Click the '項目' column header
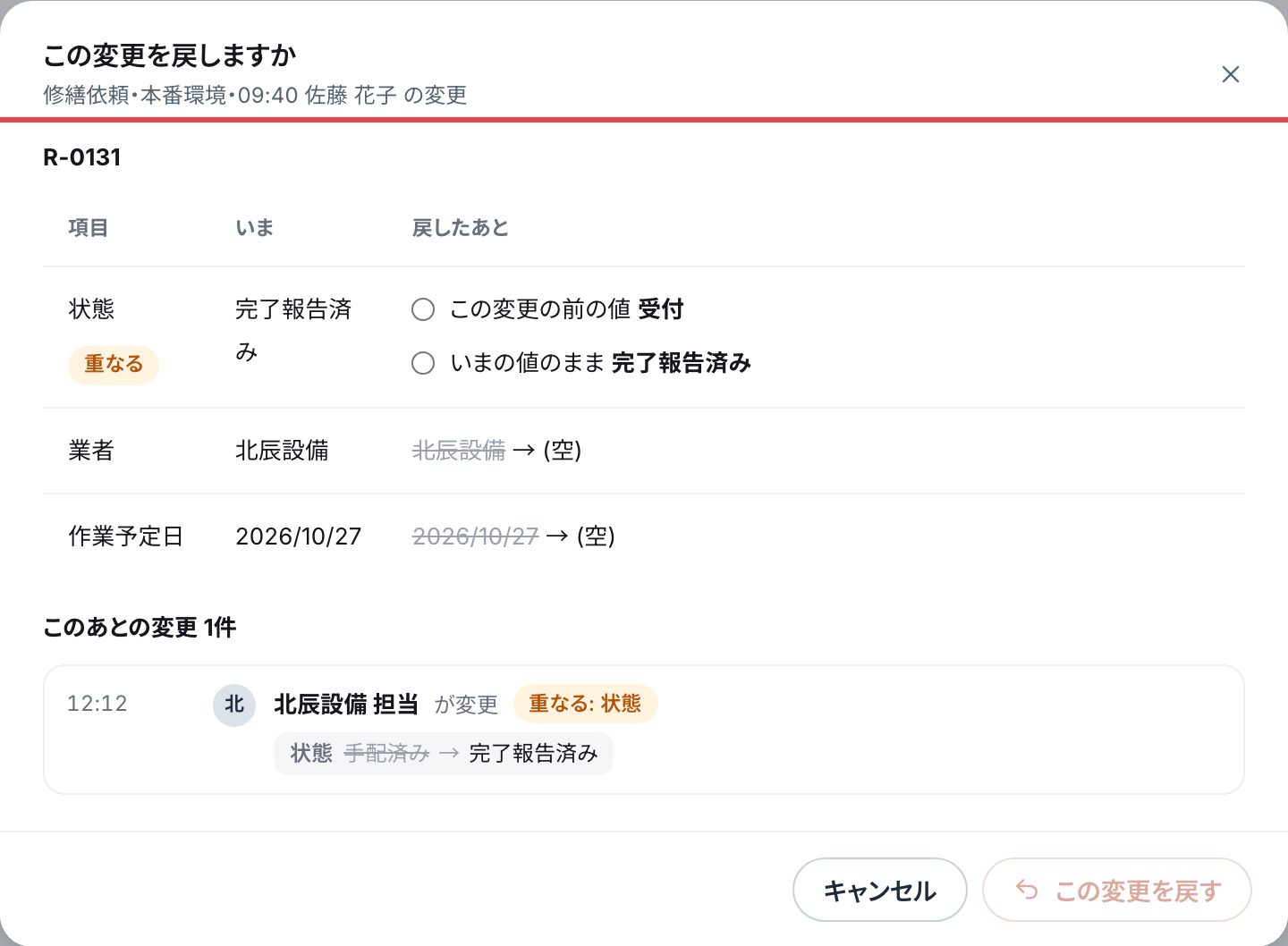The width and height of the screenshot is (1288, 946). (89, 228)
